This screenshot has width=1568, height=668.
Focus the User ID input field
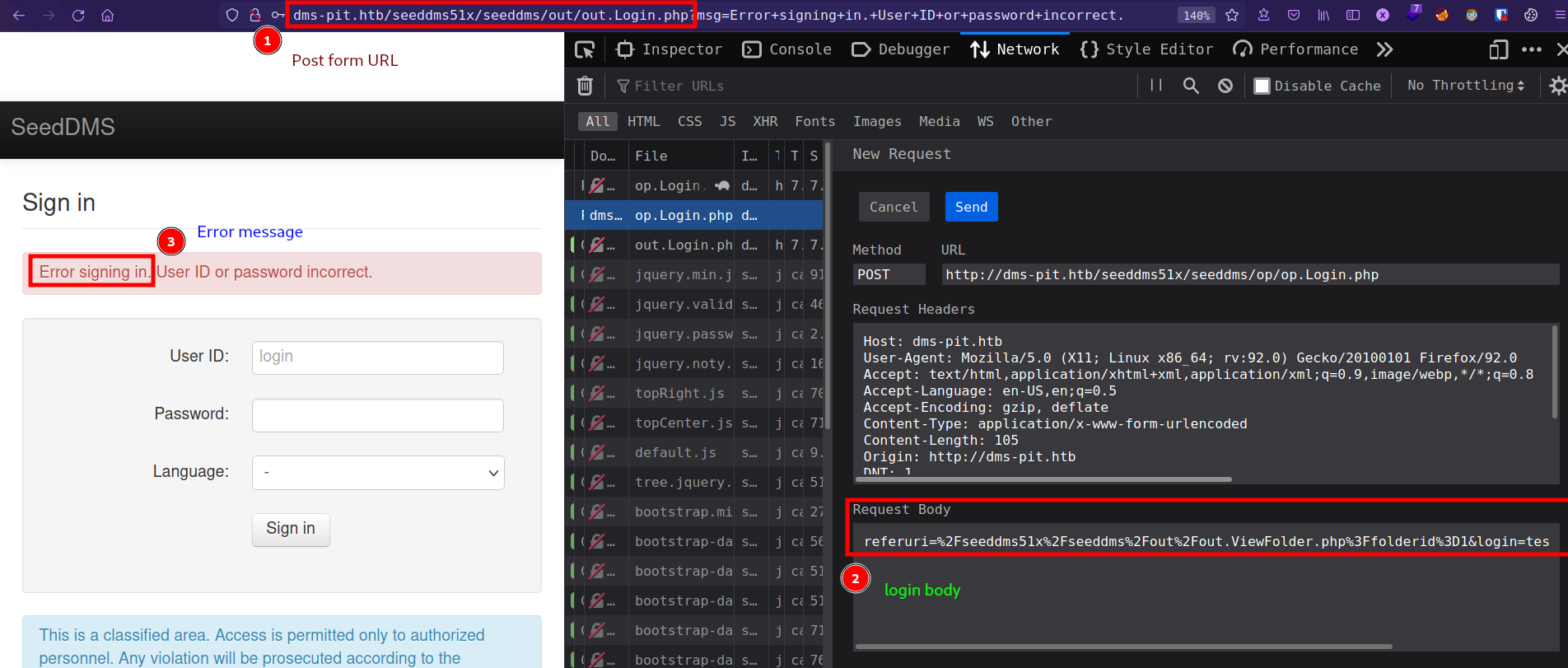[378, 357]
